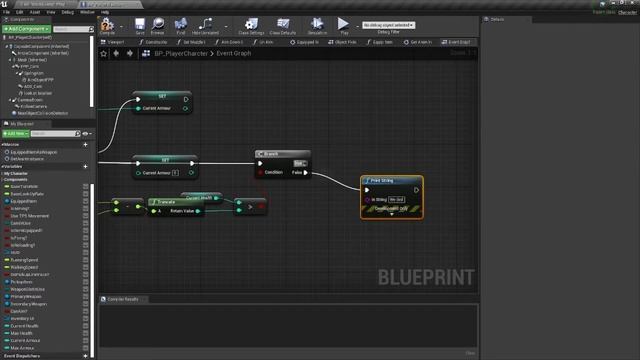Click the My Blueprint search field
Image resolution: width=640 pixels, height=360 pixels.
coord(56,133)
